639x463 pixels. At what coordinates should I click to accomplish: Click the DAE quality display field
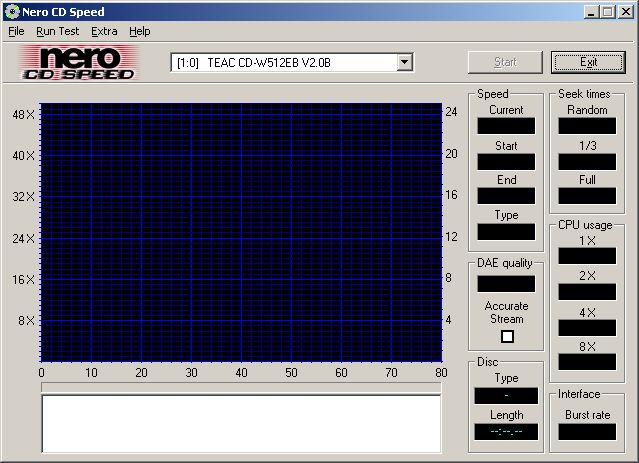tap(506, 283)
